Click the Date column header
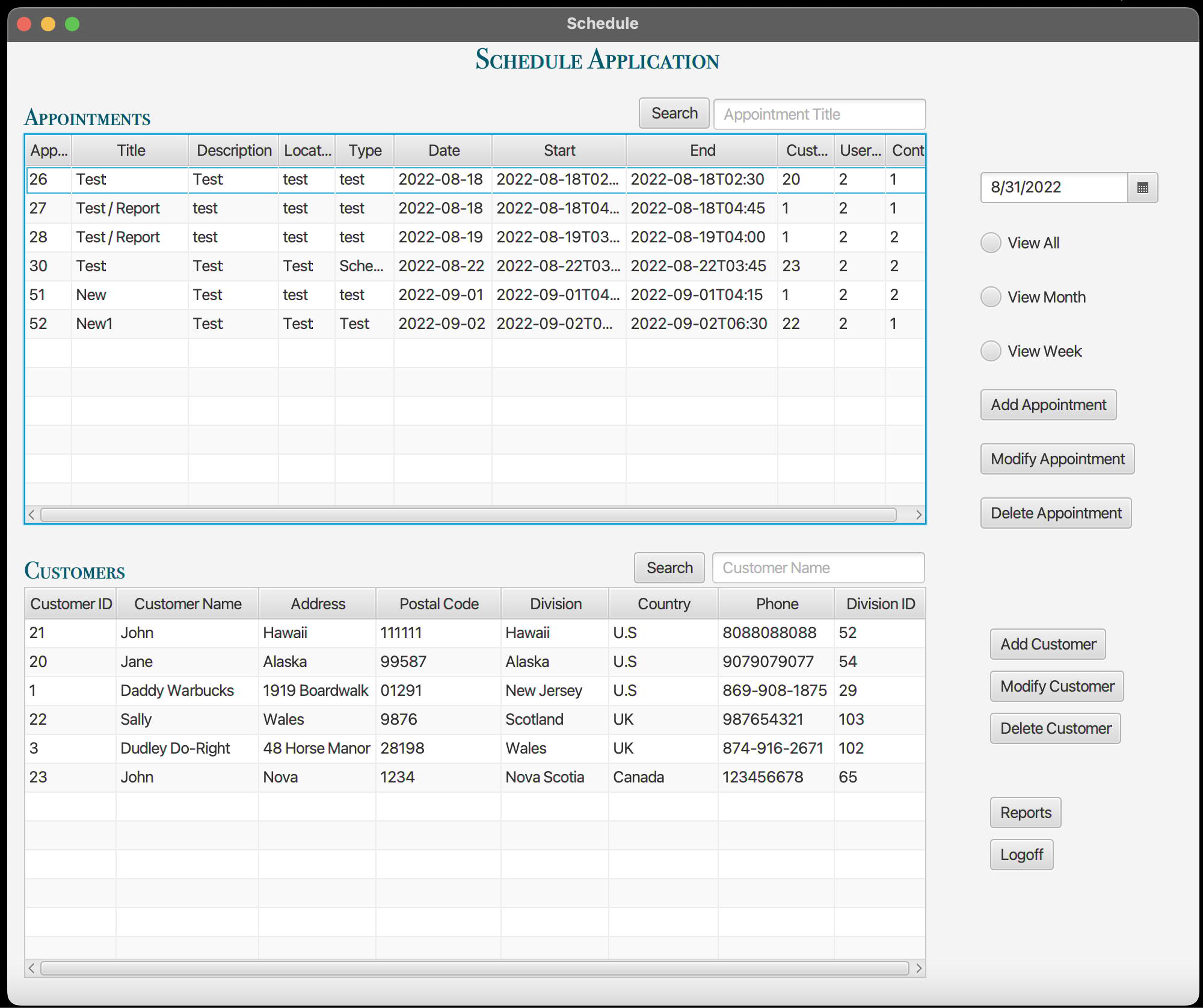Viewport: 1203px width, 1008px height. pyautogui.click(x=443, y=150)
